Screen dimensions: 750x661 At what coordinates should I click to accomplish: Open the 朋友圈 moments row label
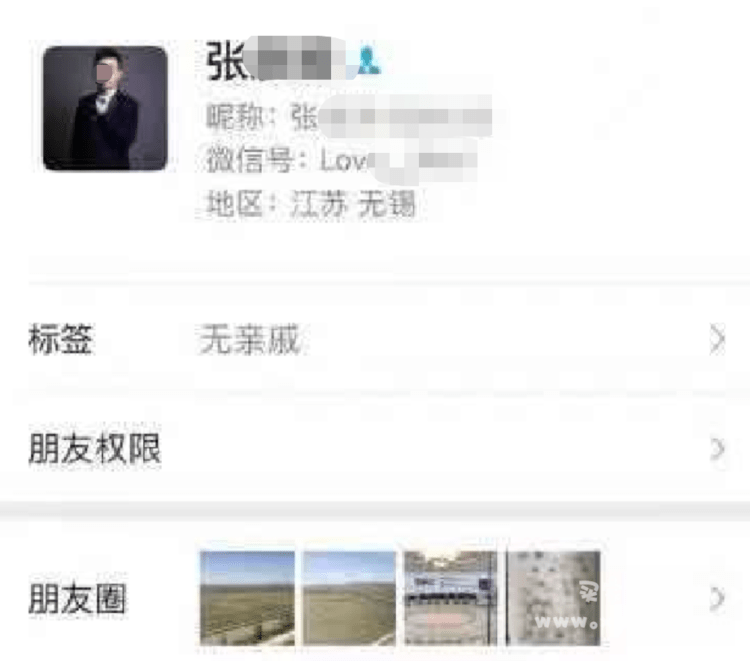point(77,597)
